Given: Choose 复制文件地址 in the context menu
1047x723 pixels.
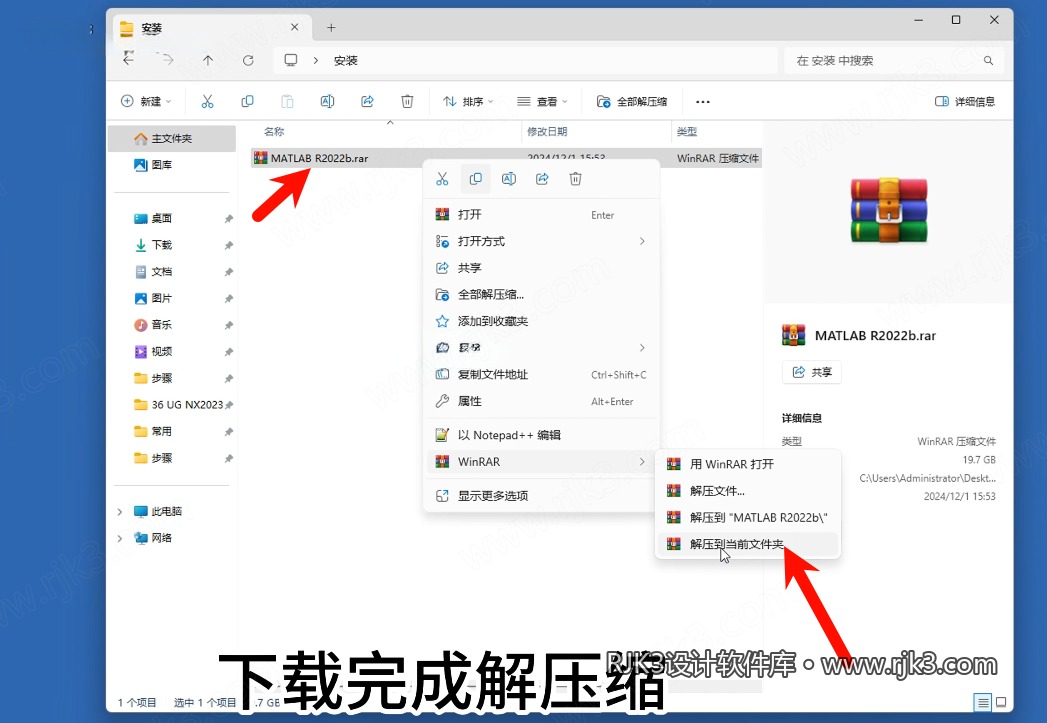Looking at the screenshot, I should [x=542, y=375].
